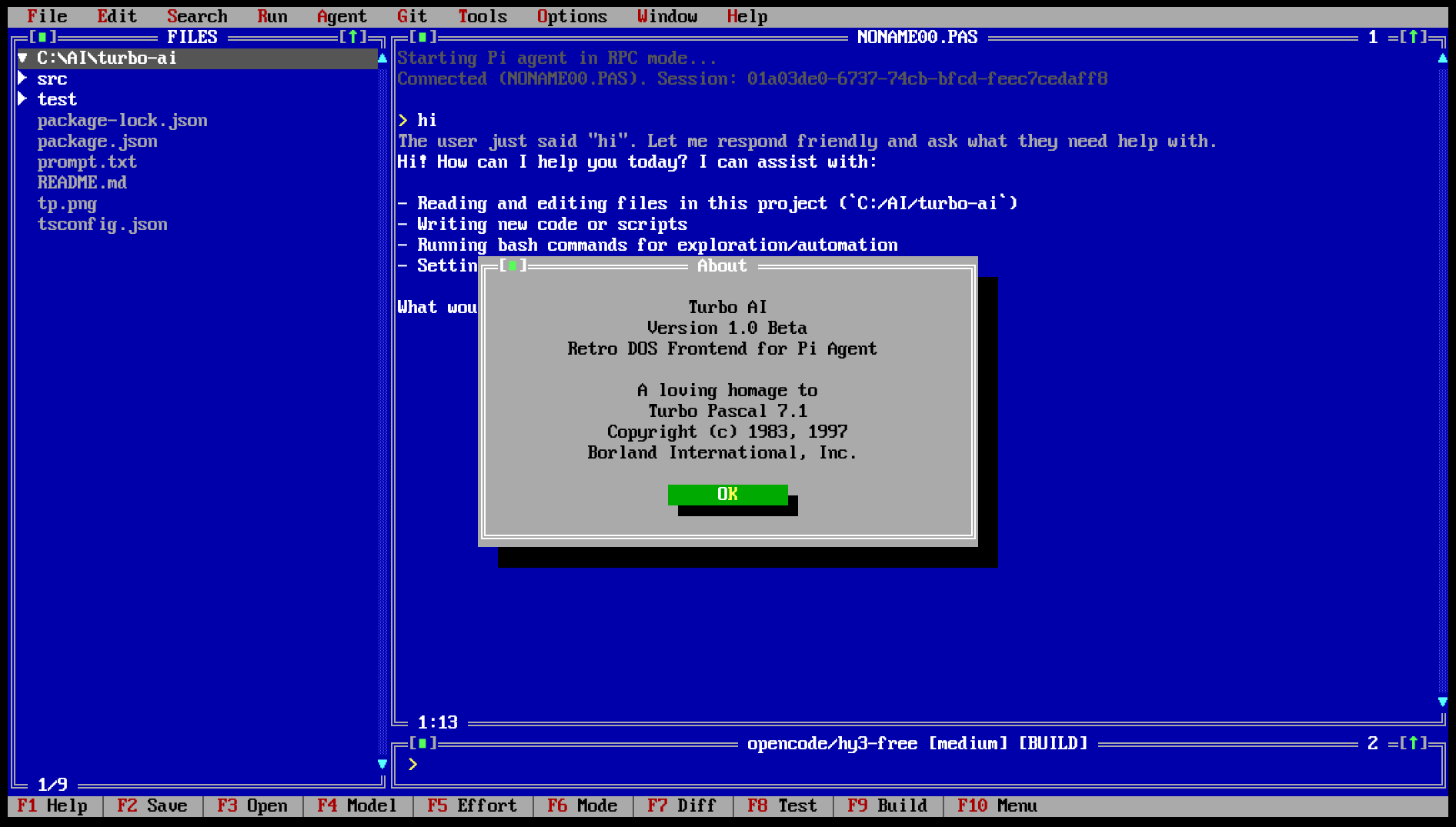
Task: Open the Tools menu
Action: (483, 16)
